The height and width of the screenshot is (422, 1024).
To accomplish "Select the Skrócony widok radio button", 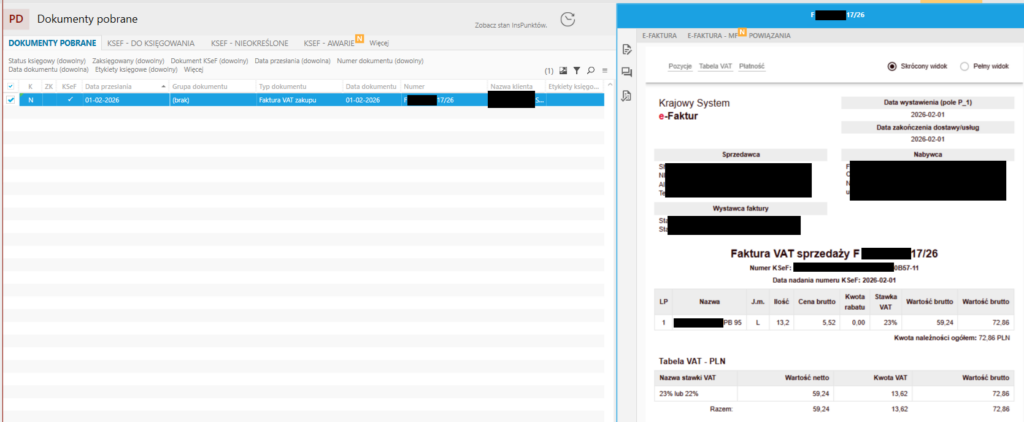I will (x=892, y=66).
